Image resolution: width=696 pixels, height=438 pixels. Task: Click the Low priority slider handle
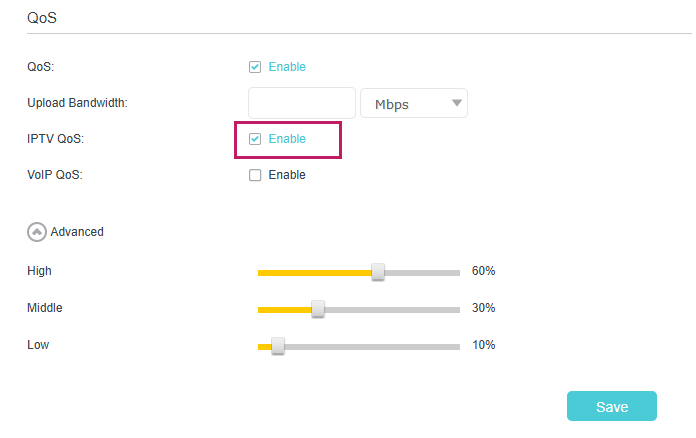(278, 346)
